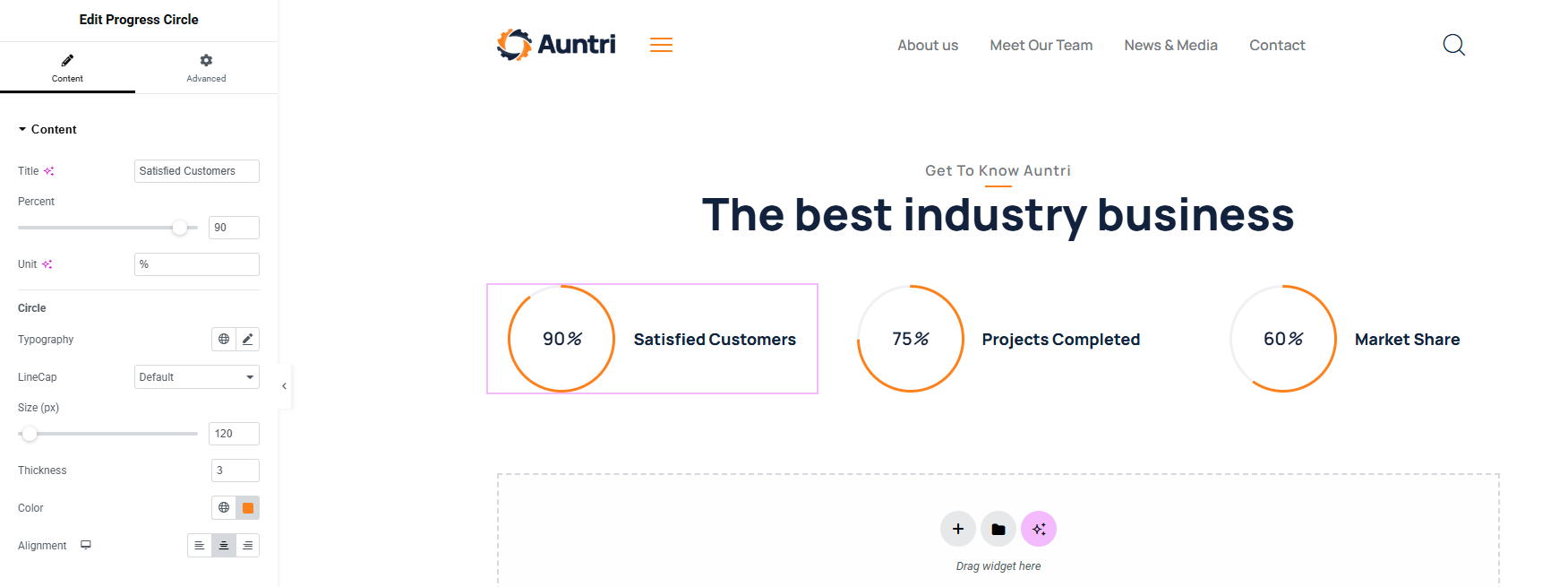Edit the Percent value 90
Viewport: 1568px width, 587px height.
point(234,228)
